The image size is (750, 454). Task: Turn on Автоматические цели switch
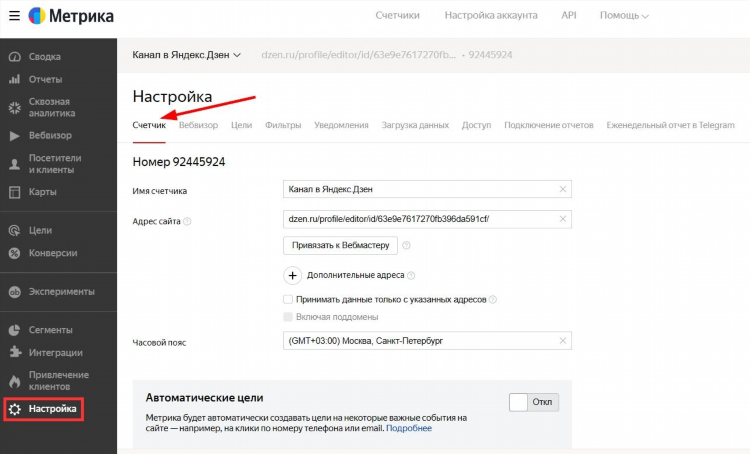[534, 402]
